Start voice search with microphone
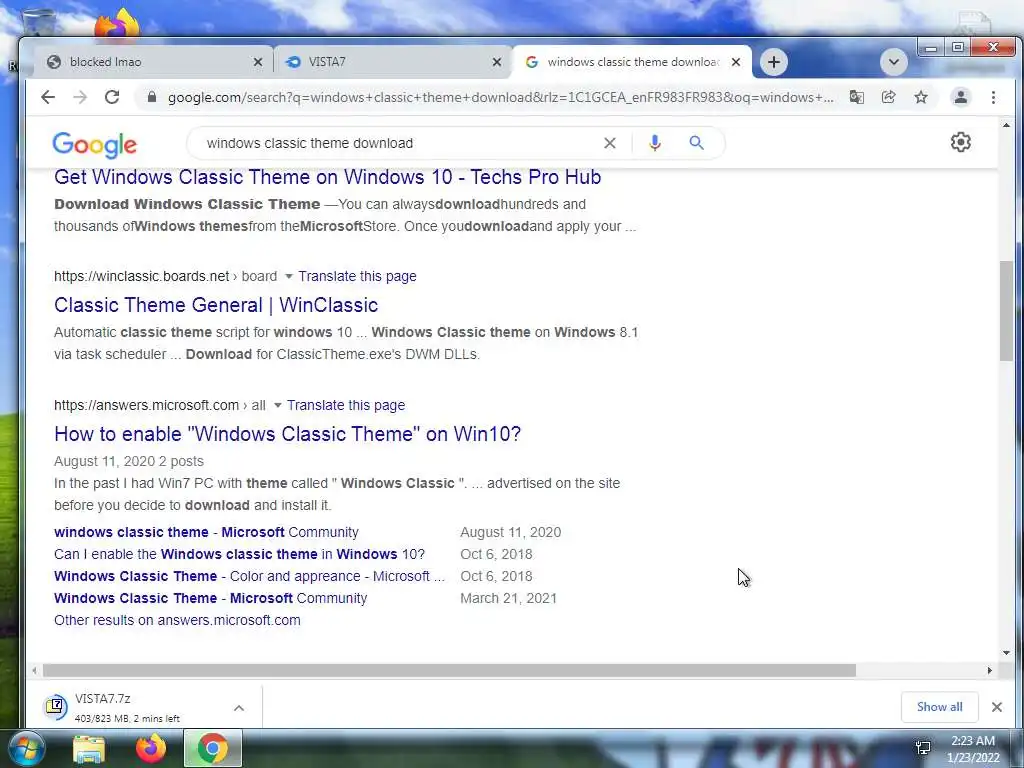The width and height of the screenshot is (1024, 768). click(654, 143)
